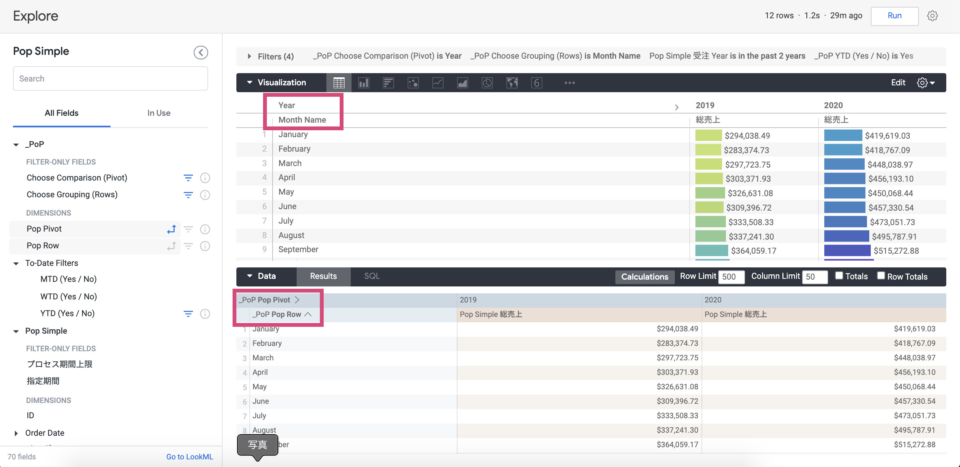This screenshot has height=467, width=960.
Task: Click info icon for Choose Grouping (Rows)
Action: click(205, 195)
